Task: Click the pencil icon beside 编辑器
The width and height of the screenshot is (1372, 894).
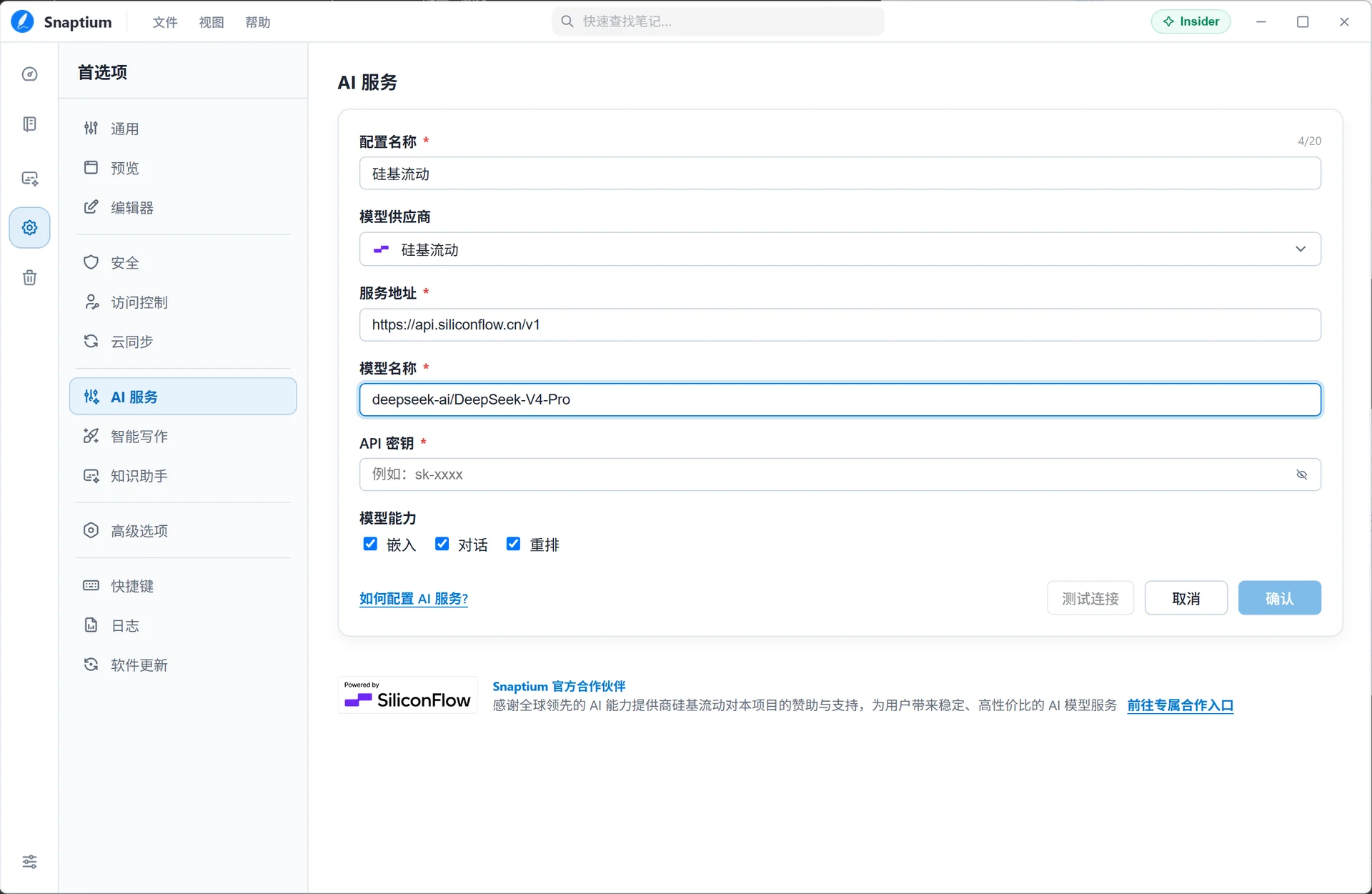Action: (x=91, y=207)
